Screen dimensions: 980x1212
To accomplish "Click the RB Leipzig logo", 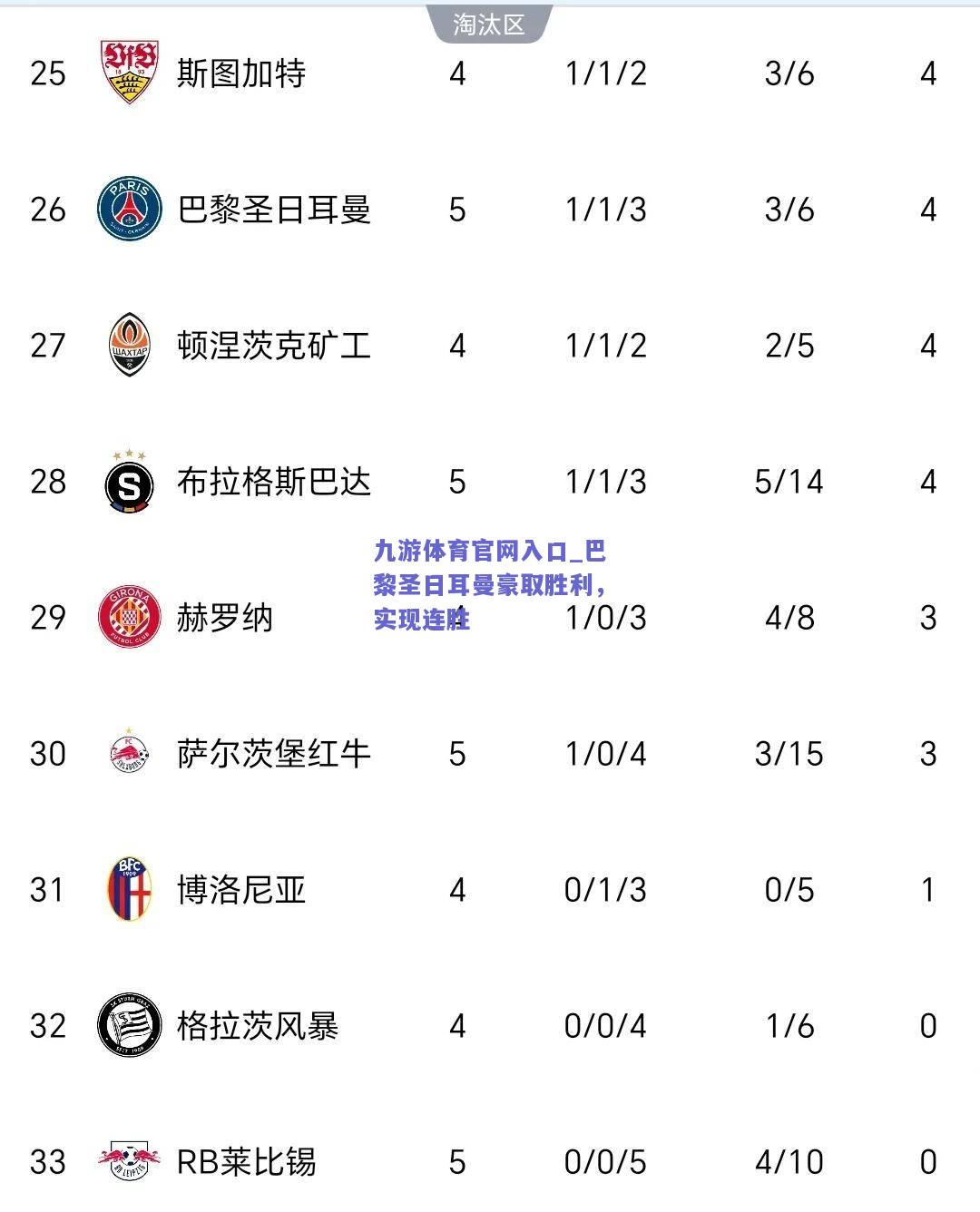I will pos(130,1161).
